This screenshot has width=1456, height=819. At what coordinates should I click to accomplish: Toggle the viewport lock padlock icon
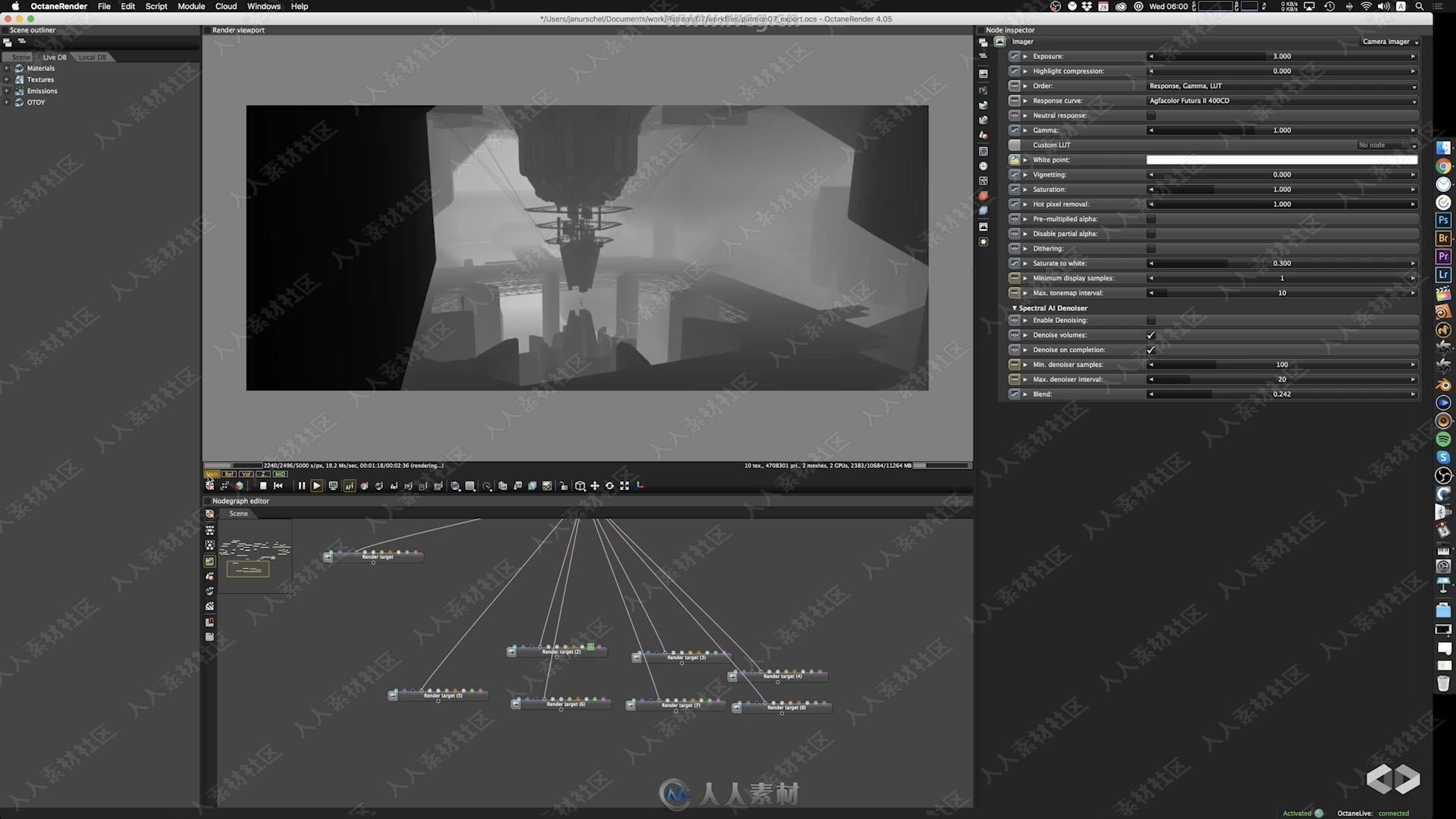click(x=563, y=486)
